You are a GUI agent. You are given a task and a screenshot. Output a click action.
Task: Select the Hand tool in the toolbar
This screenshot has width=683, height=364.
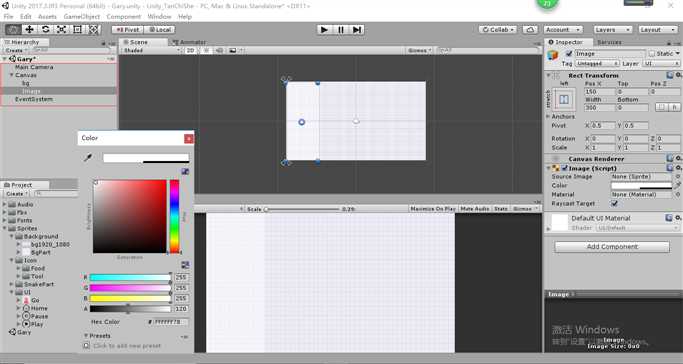point(13,30)
